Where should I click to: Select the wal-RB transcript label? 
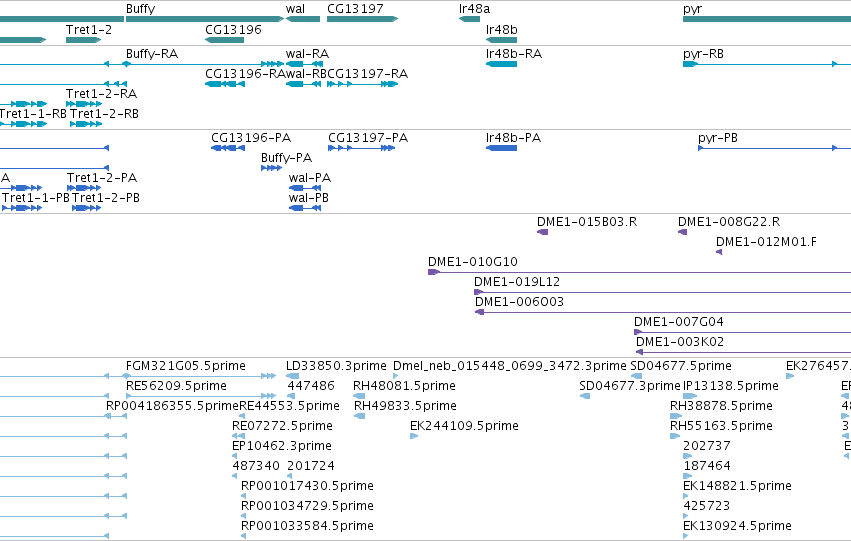[x=306, y=74]
